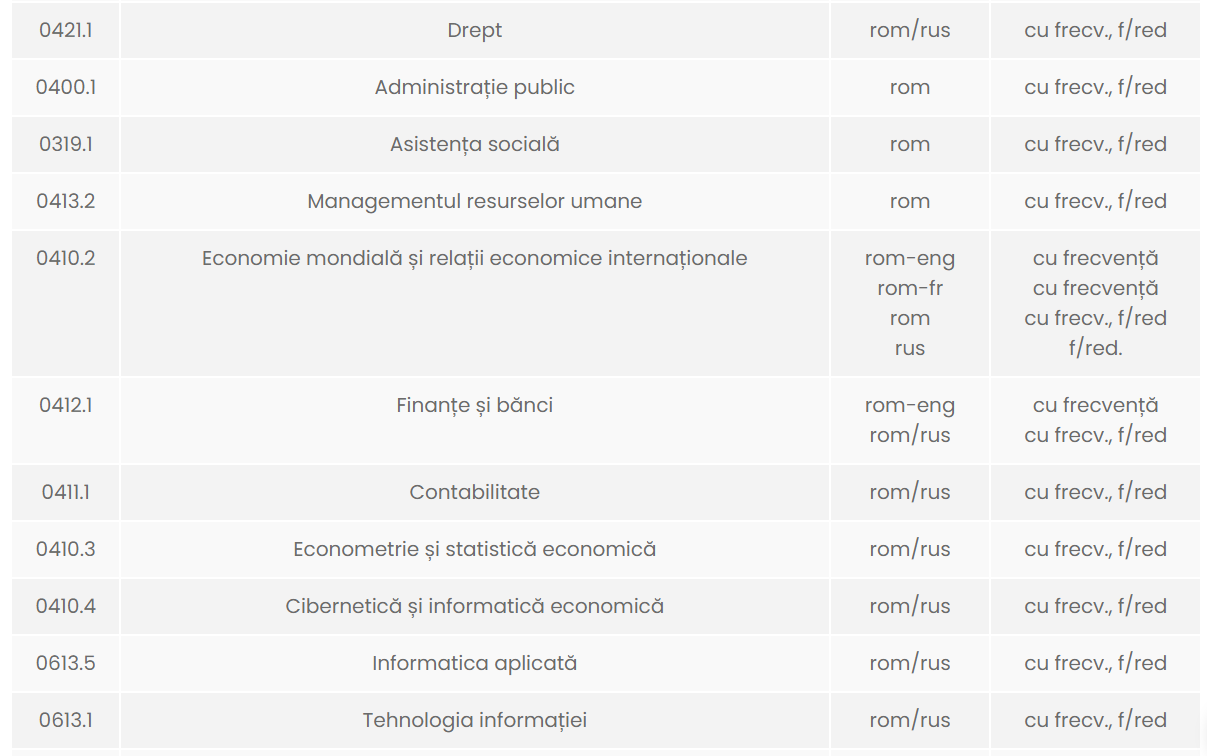1207x756 pixels.
Task: Click code 0411.1 in Contabilitate row
Action: point(66,492)
